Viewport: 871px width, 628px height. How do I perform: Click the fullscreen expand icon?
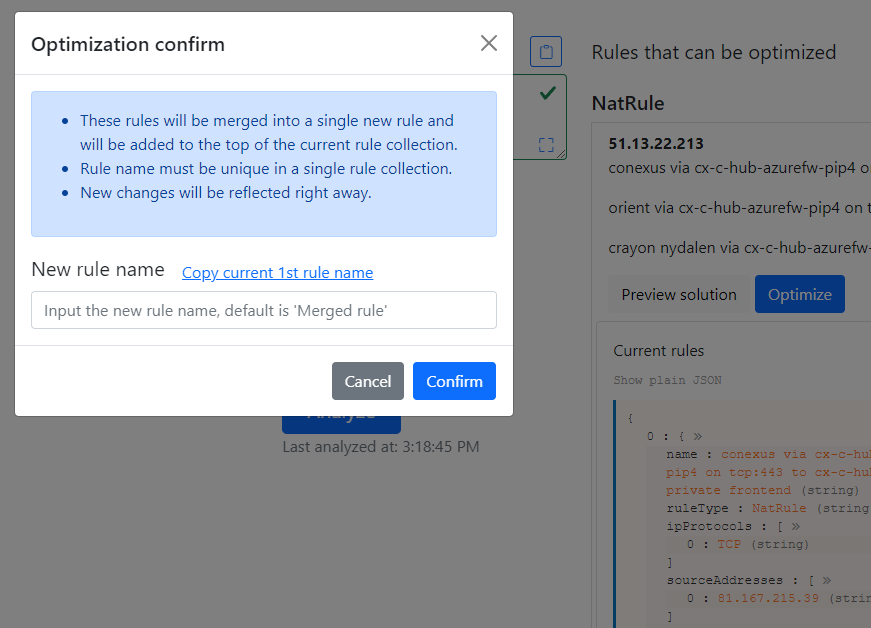[546, 143]
